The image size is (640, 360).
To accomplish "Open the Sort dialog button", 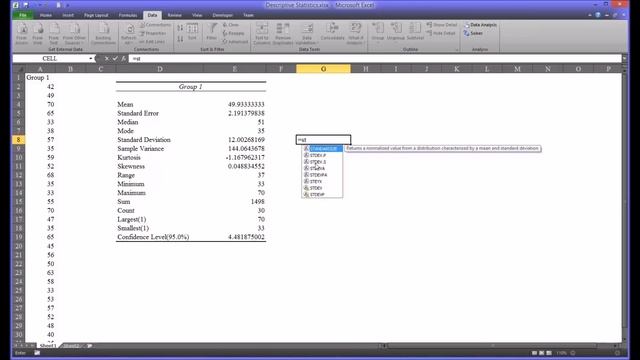I will pos(192,32).
